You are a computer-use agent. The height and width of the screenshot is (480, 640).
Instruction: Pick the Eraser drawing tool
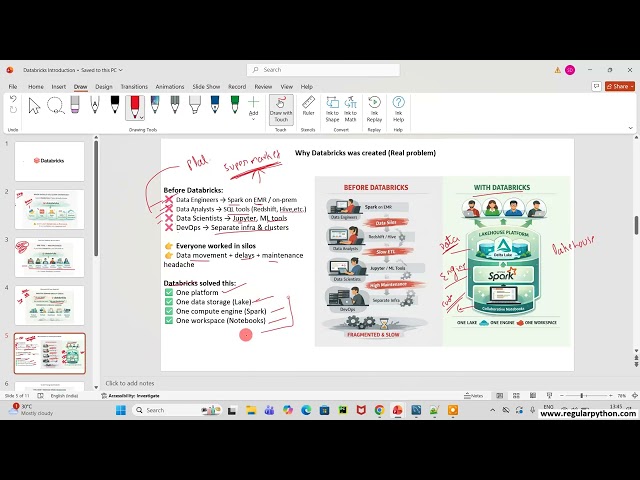point(75,104)
